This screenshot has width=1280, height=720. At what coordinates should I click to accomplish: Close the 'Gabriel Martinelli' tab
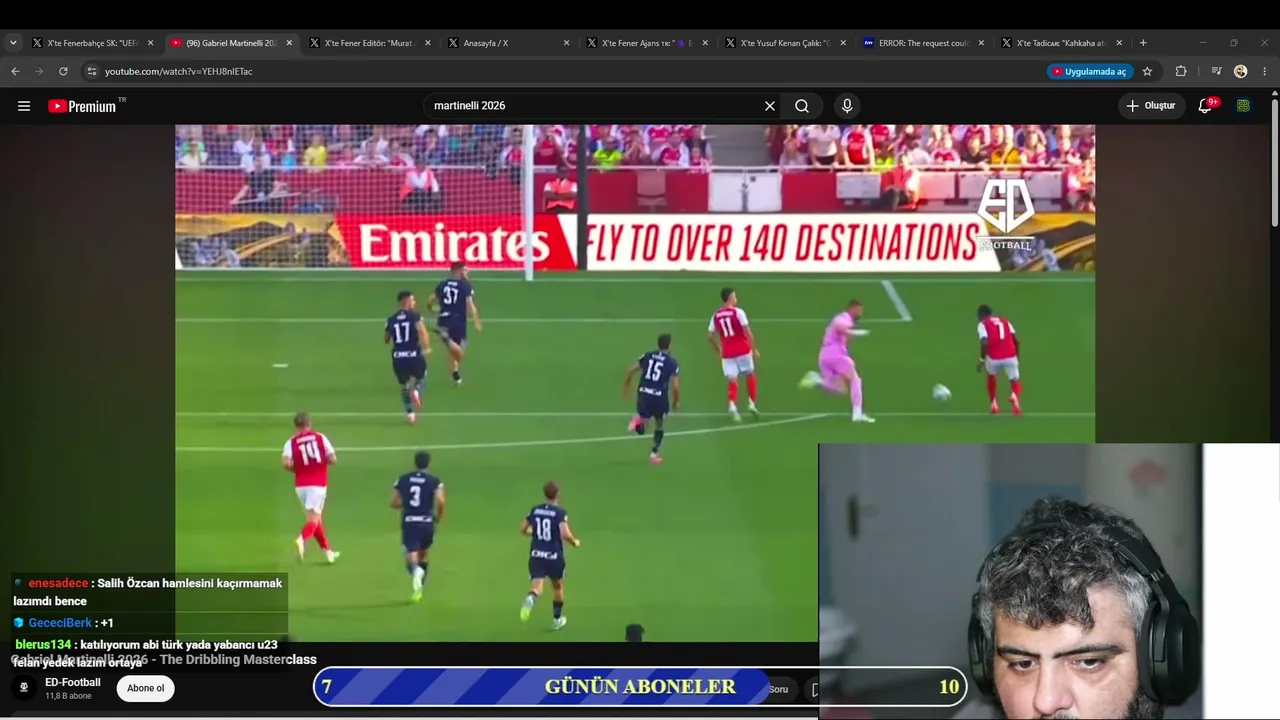289,43
